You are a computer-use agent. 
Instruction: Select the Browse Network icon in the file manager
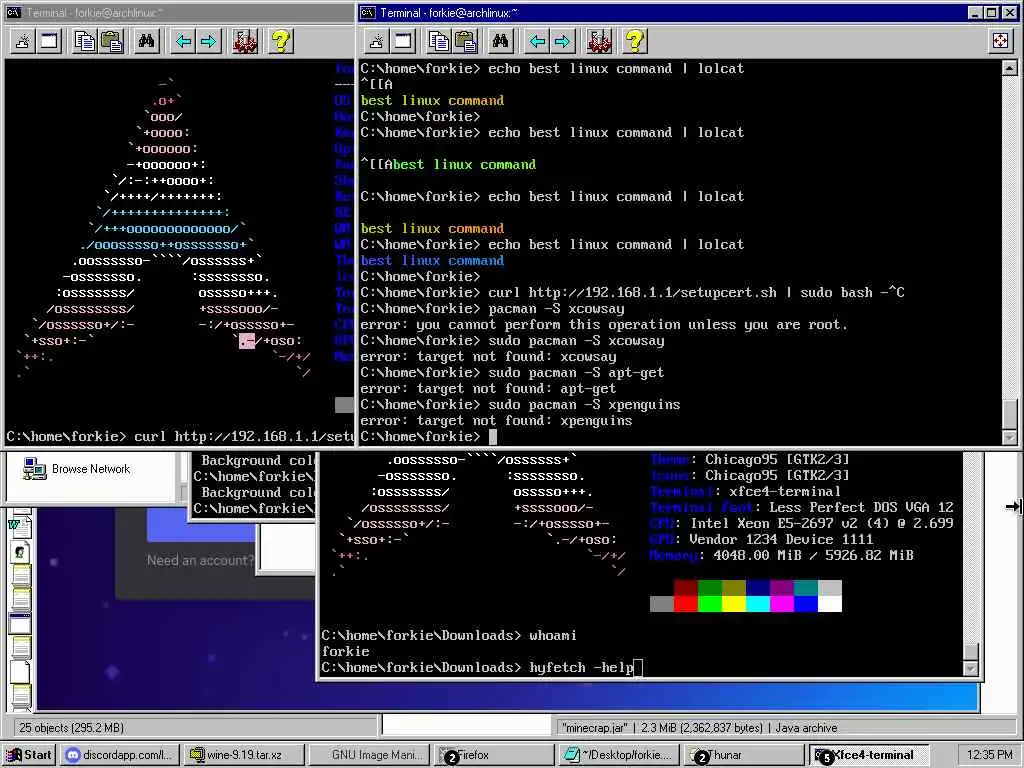pyautogui.click(x=34, y=469)
